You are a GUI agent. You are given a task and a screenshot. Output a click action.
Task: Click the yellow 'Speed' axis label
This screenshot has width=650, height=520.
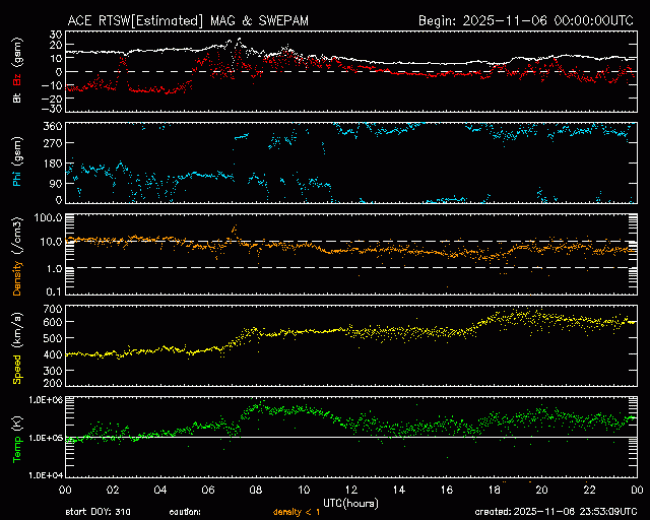point(17,369)
